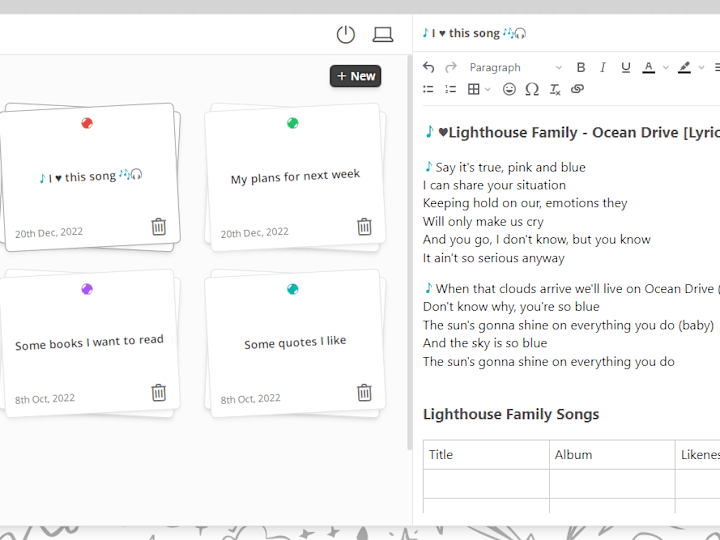The image size is (720, 540).
Task: Click the empty cell under Title
Action: tap(486, 484)
